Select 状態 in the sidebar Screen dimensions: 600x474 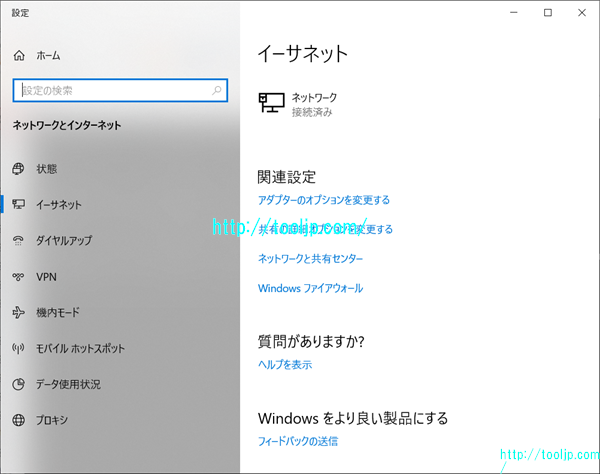point(47,169)
